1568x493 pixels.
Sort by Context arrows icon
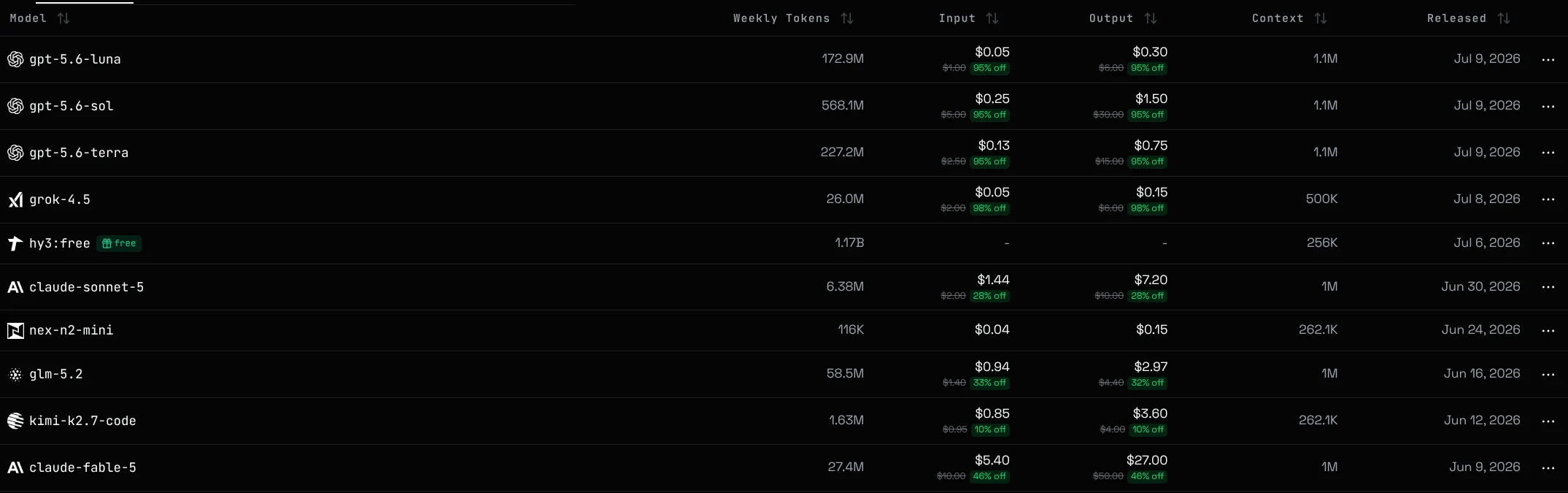1321,18
